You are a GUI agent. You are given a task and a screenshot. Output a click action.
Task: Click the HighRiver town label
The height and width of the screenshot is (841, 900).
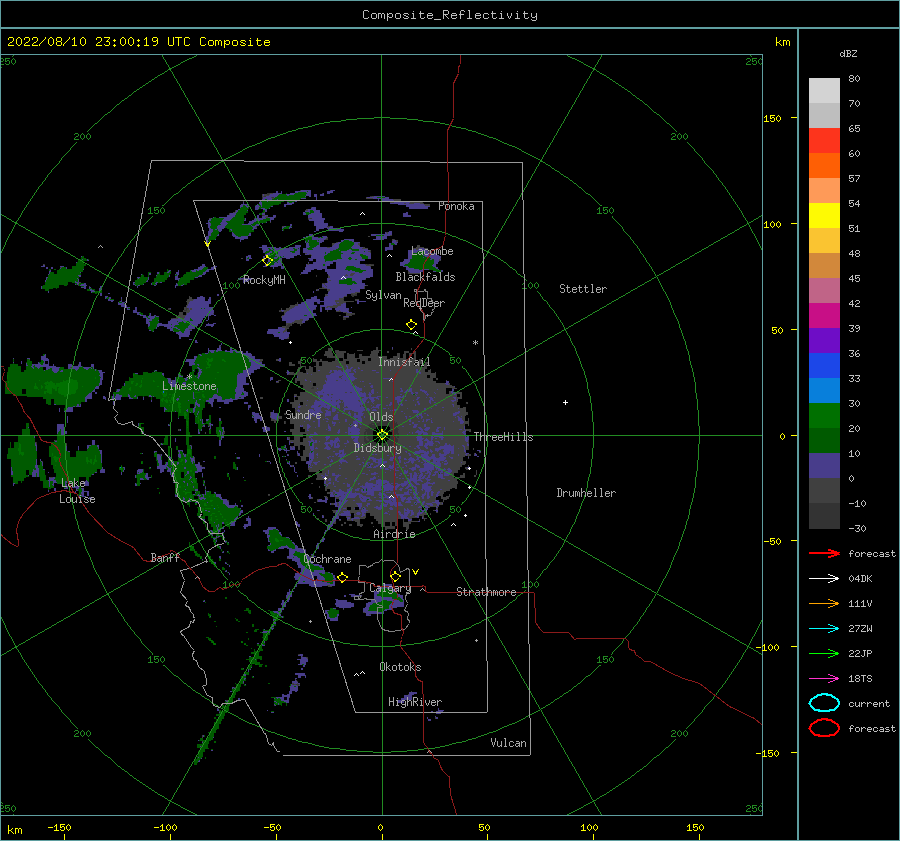click(415, 702)
